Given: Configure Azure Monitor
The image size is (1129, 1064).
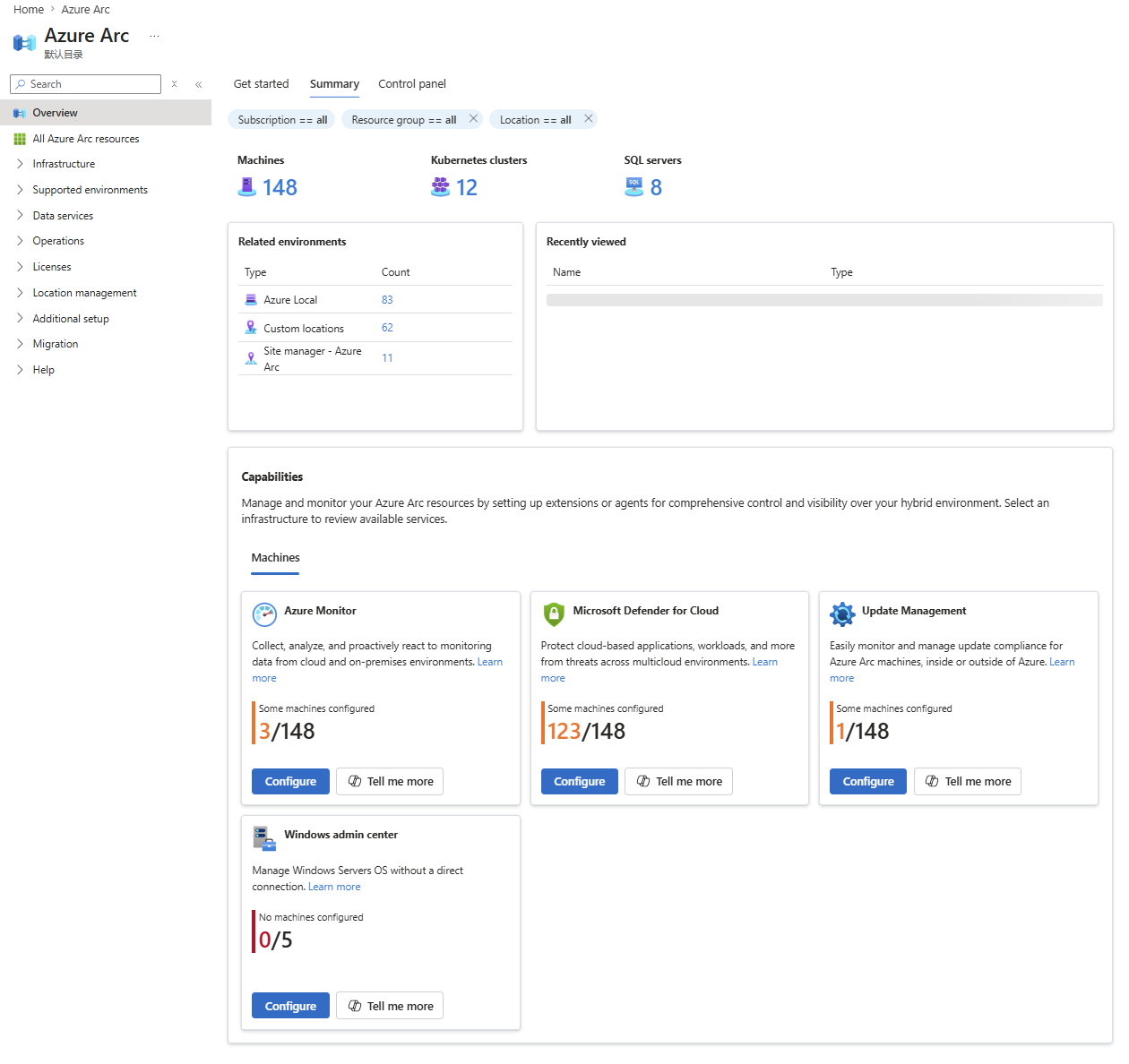Looking at the screenshot, I should [x=290, y=782].
